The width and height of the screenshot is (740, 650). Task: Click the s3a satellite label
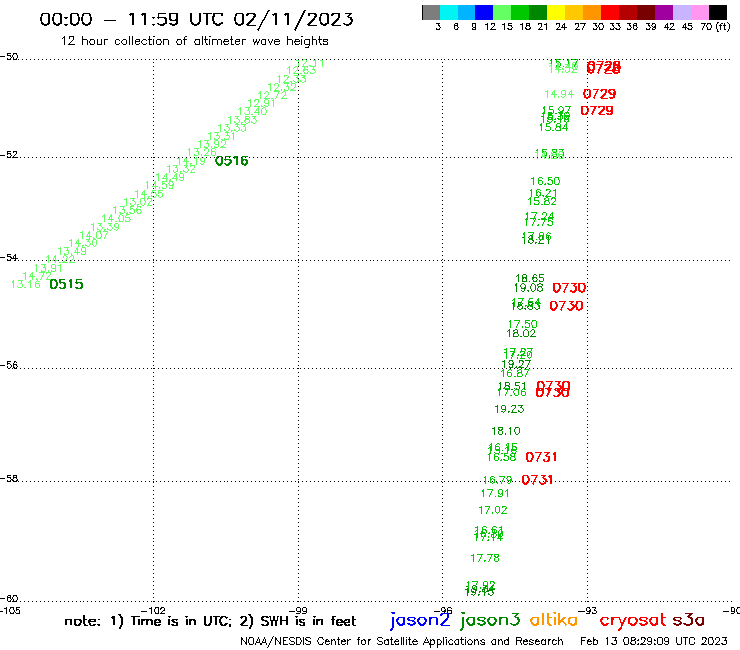coord(689,620)
